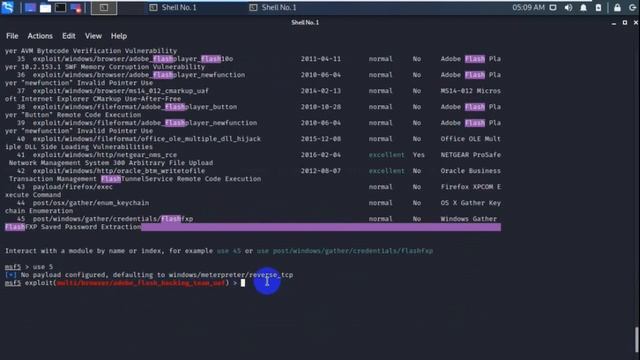Viewport: 640px width, 360px height.
Task: Open the Edit menu
Action: [69, 36]
